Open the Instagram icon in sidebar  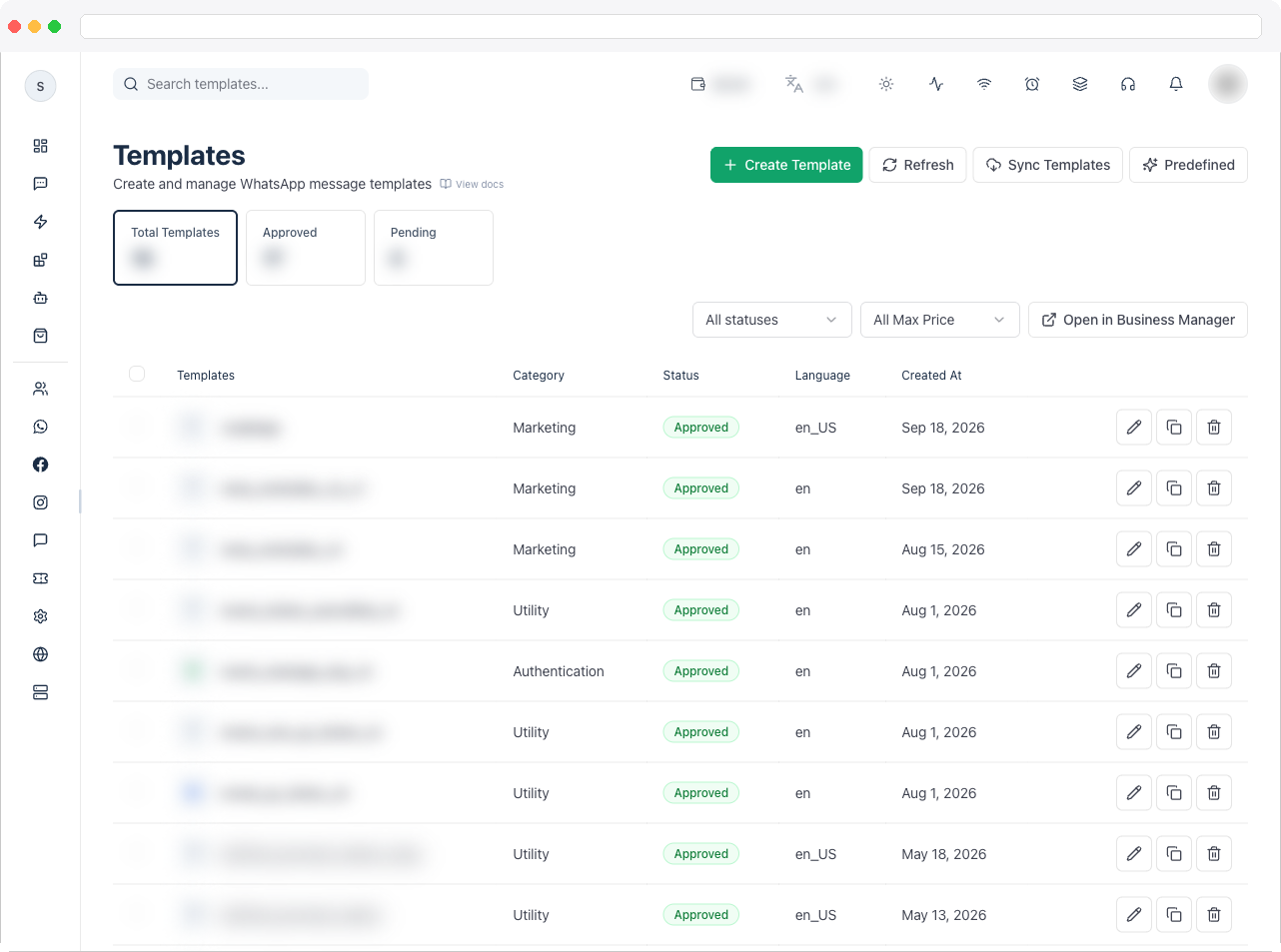coord(40,502)
